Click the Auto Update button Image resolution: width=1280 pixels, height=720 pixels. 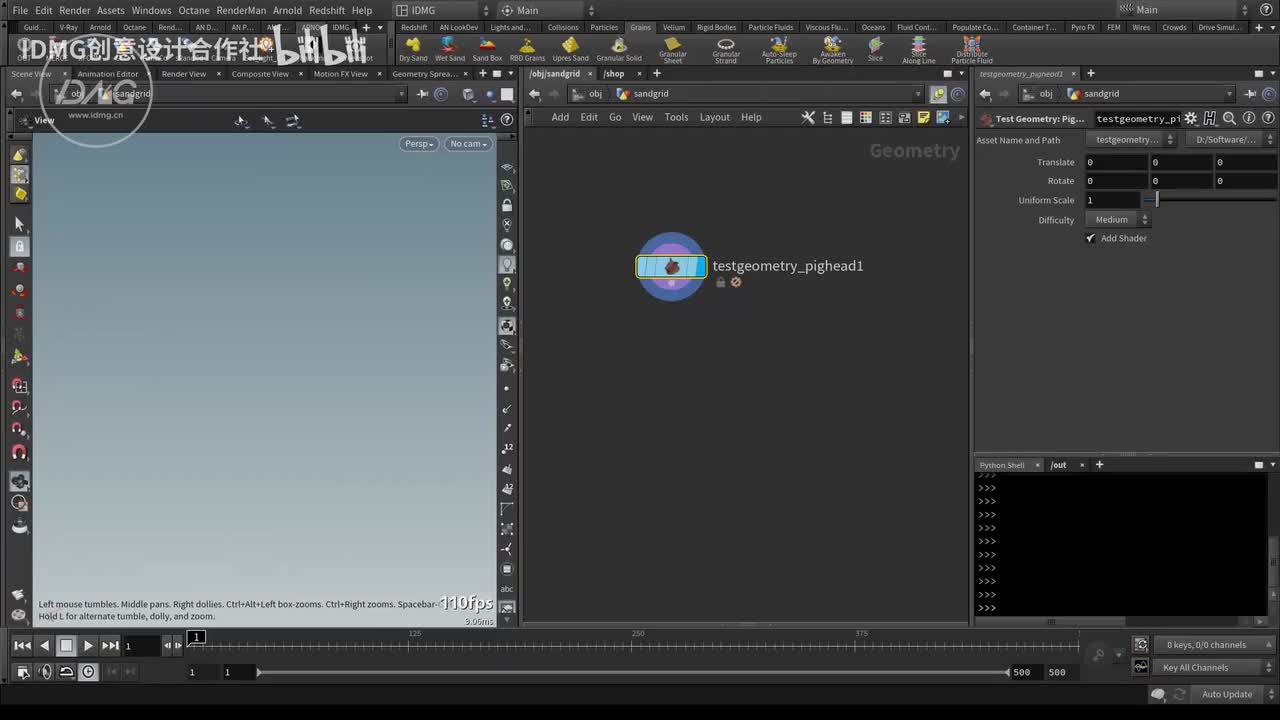[1226, 694]
